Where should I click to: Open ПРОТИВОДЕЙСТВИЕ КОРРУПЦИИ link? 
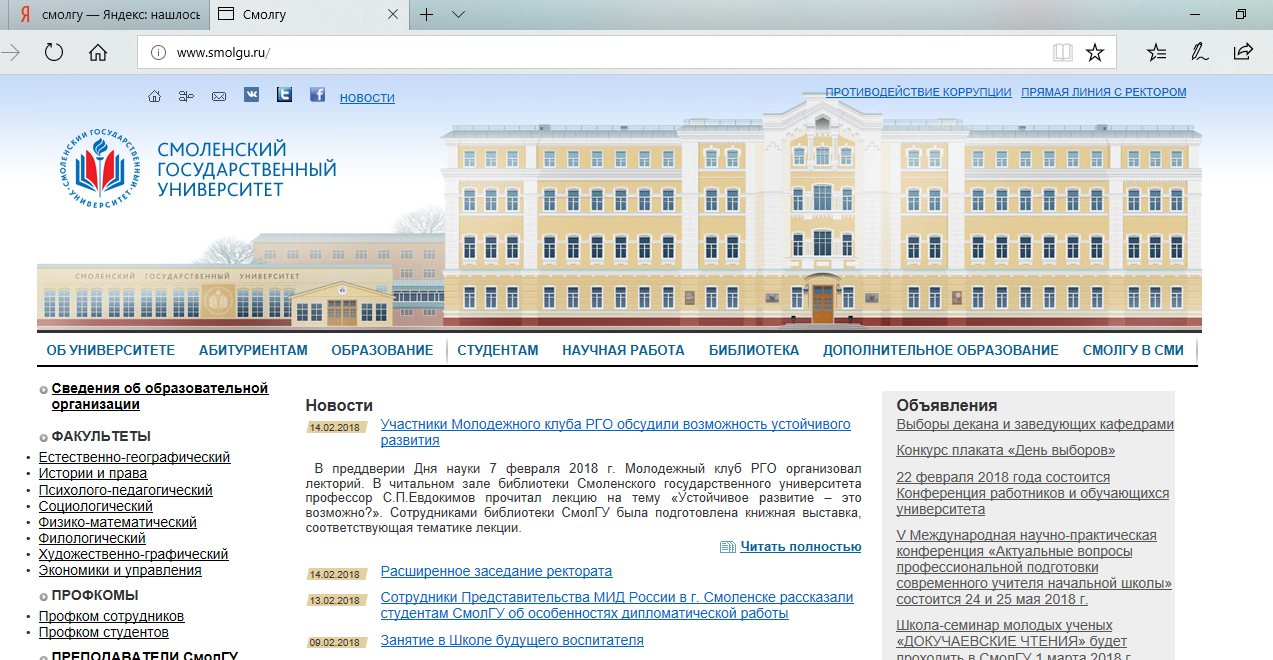(x=918, y=92)
